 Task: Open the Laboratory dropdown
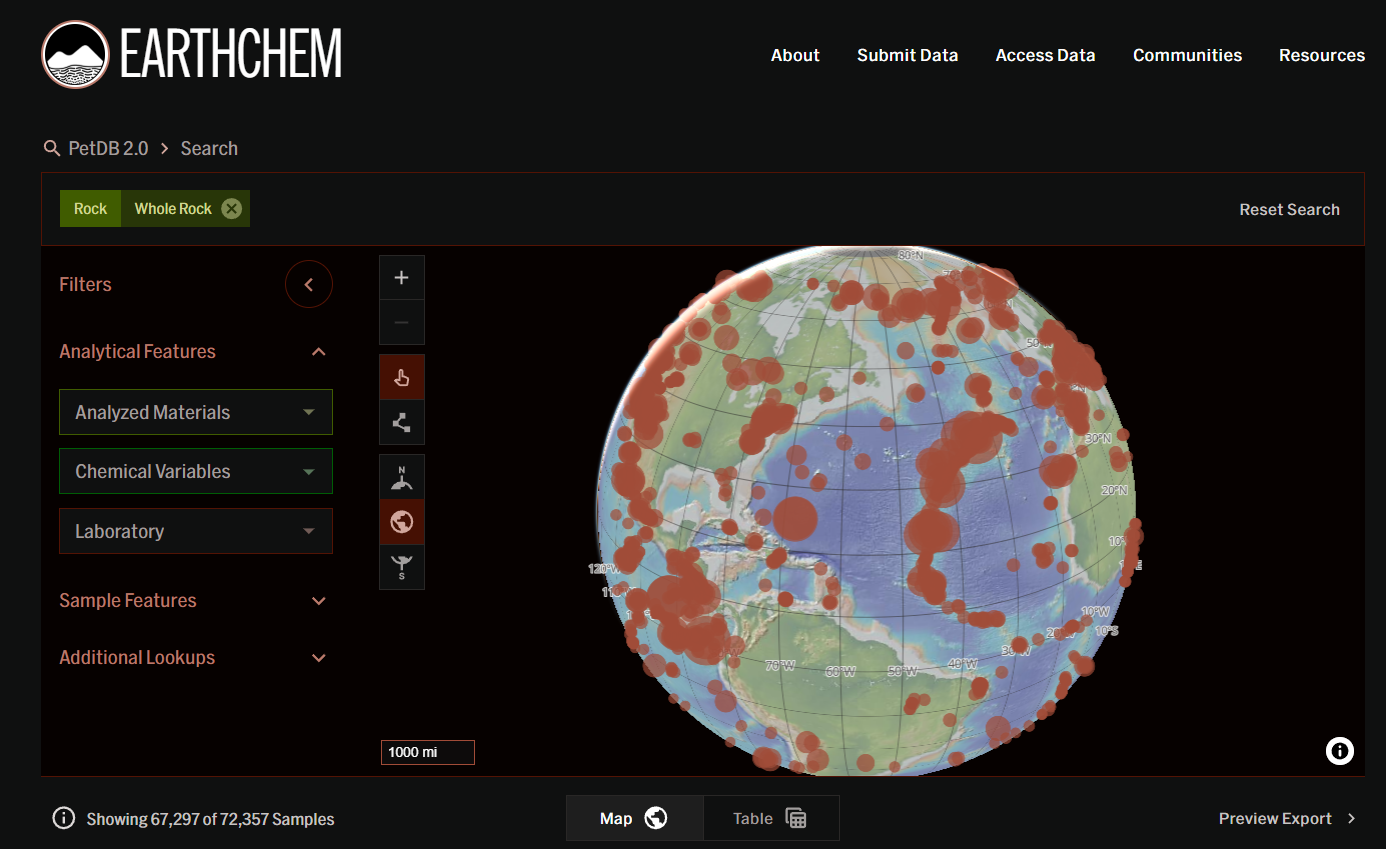196,531
